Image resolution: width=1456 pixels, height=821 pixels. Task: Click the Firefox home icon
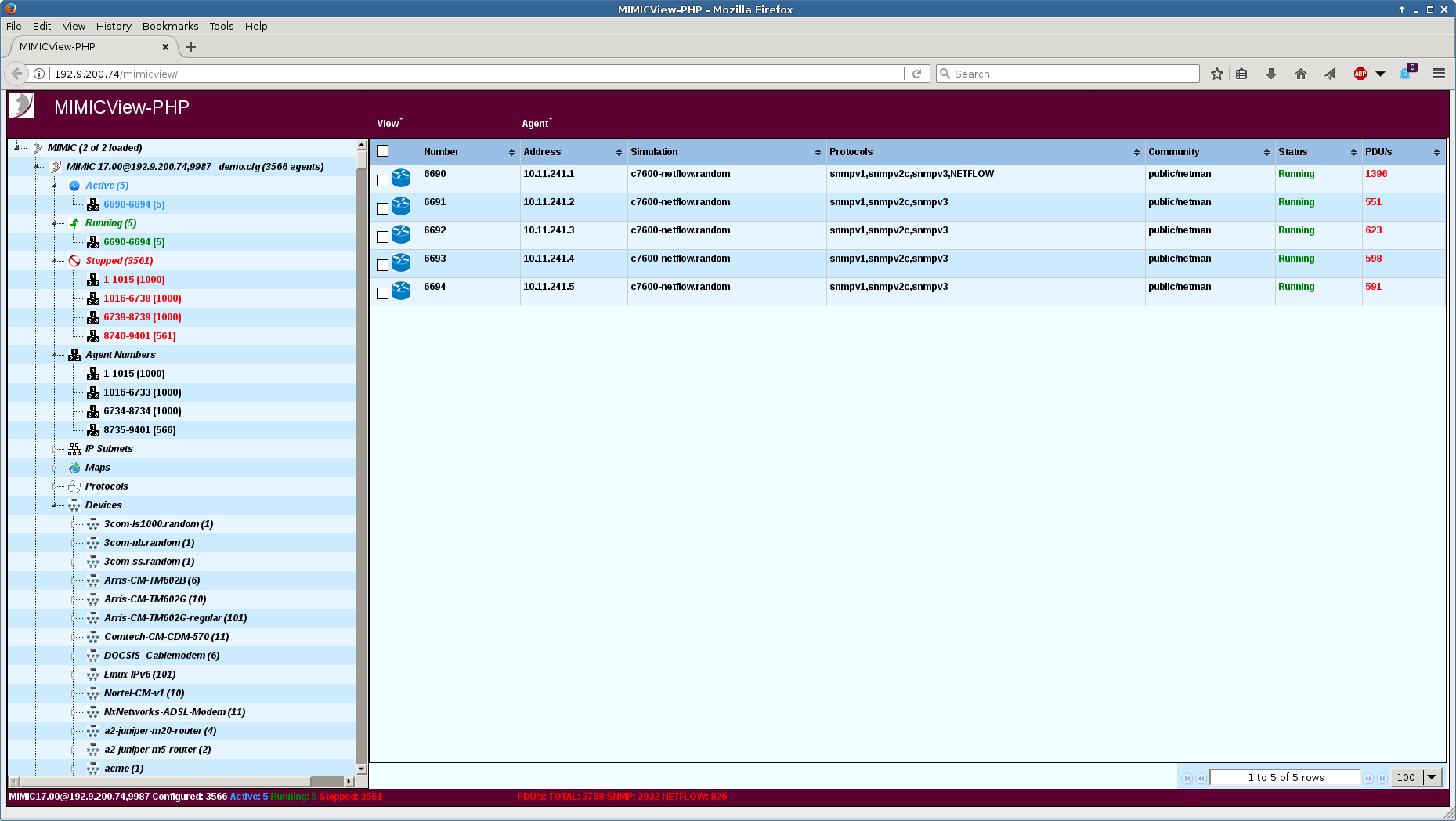pyautogui.click(x=1301, y=74)
